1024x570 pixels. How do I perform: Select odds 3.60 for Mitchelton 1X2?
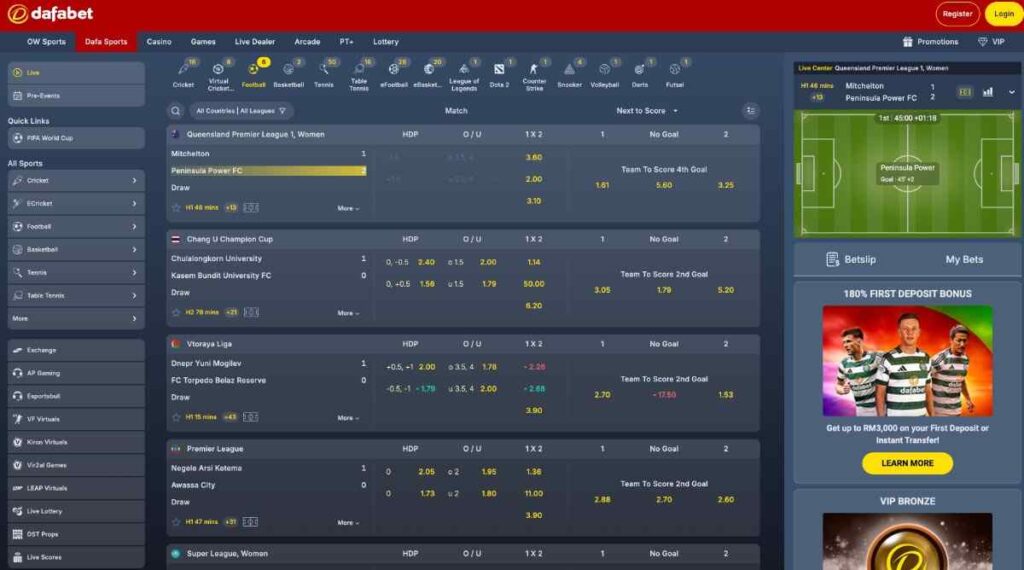point(534,157)
